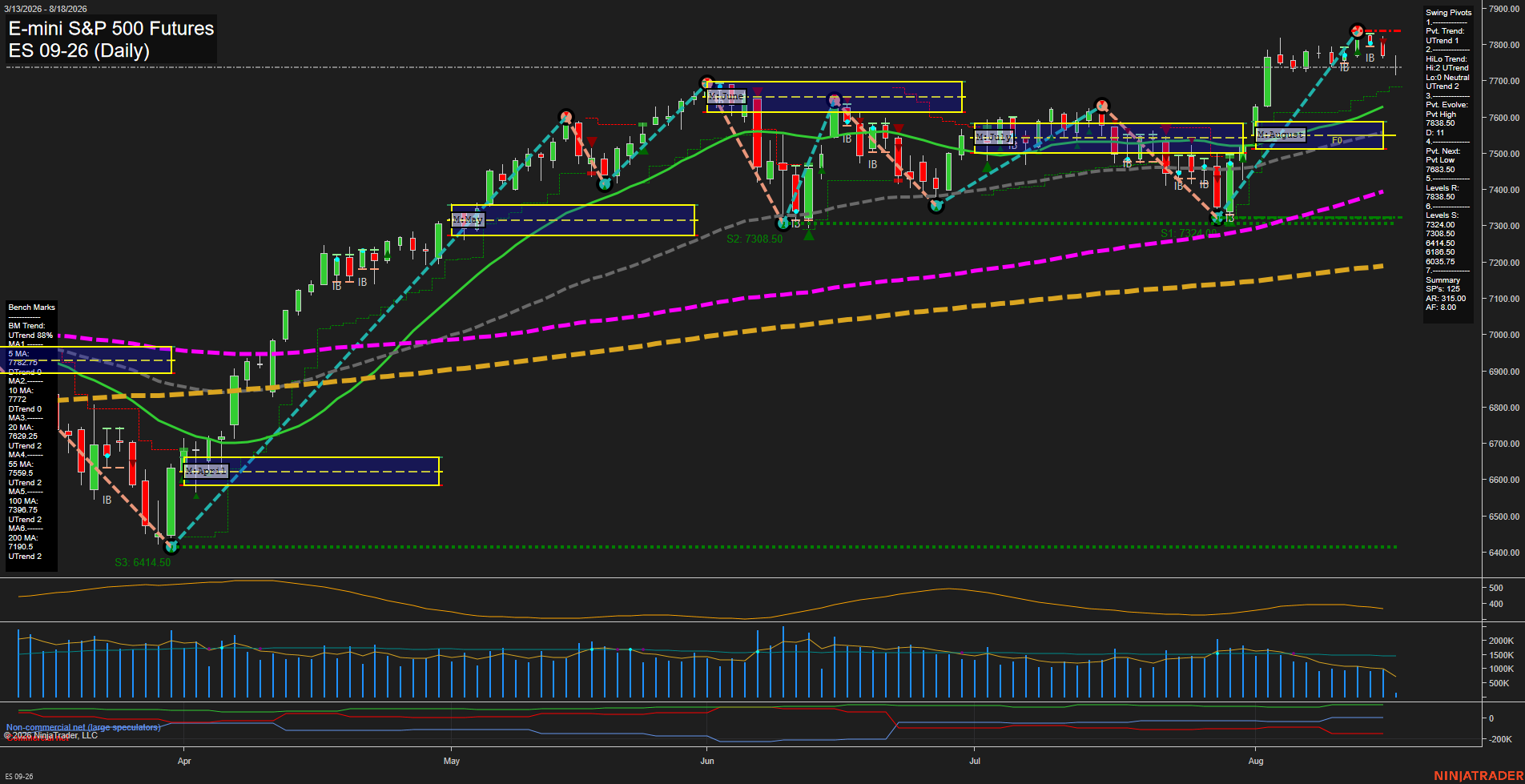Select the 'Pvt. Evolve:' label
Screen dimensions: 1525x784
click(1447, 105)
